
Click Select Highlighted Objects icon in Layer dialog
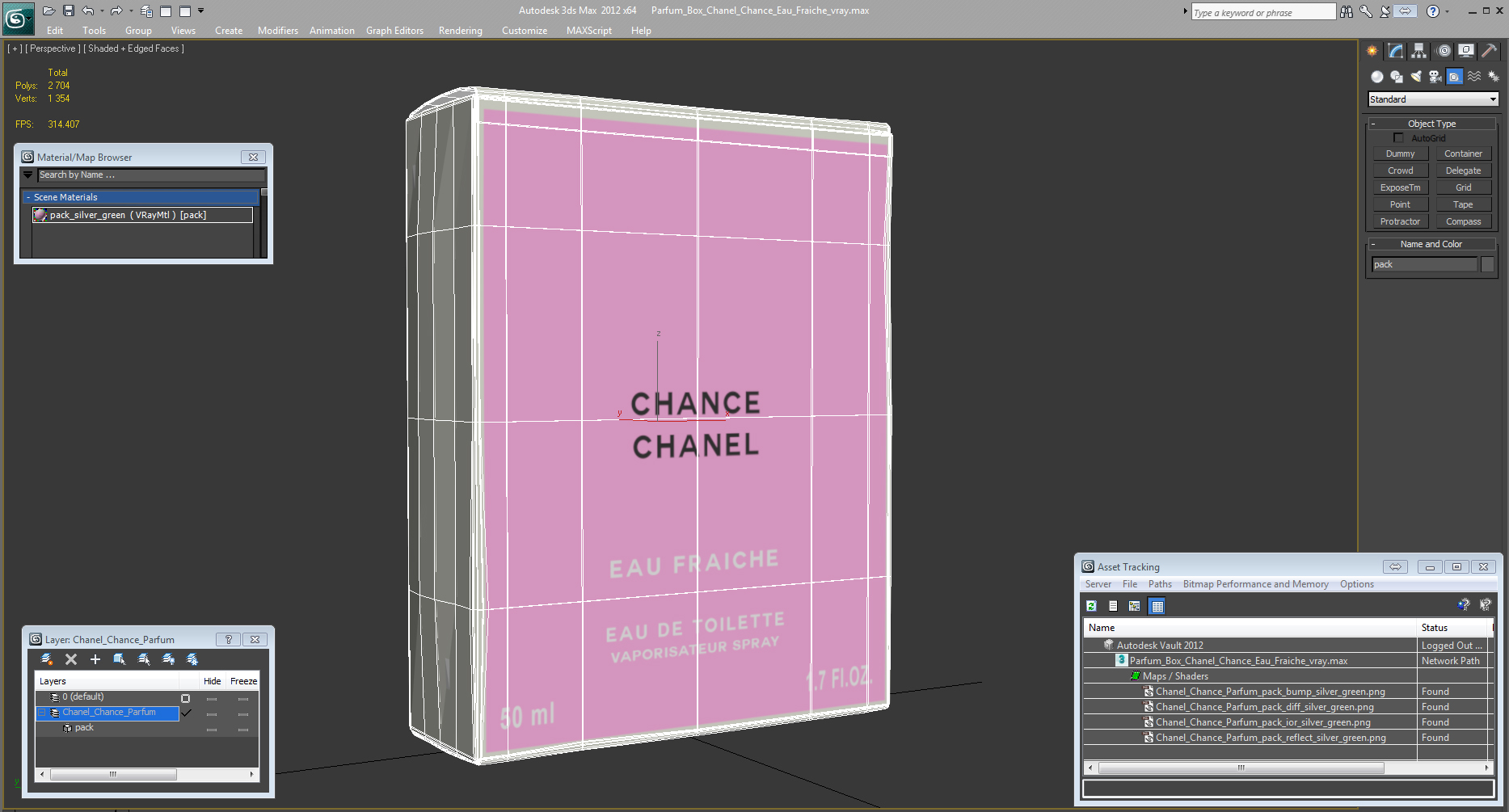(x=120, y=659)
